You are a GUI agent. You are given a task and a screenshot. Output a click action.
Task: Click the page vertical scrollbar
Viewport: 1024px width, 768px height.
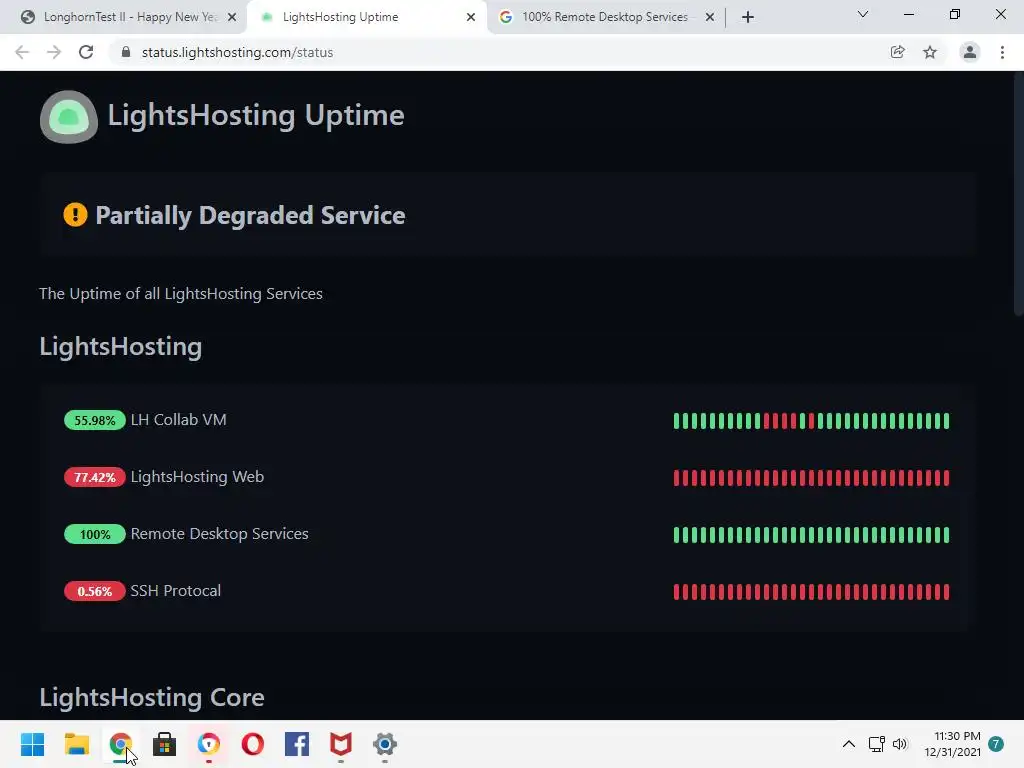pyautogui.click(x=1018, y=196)
